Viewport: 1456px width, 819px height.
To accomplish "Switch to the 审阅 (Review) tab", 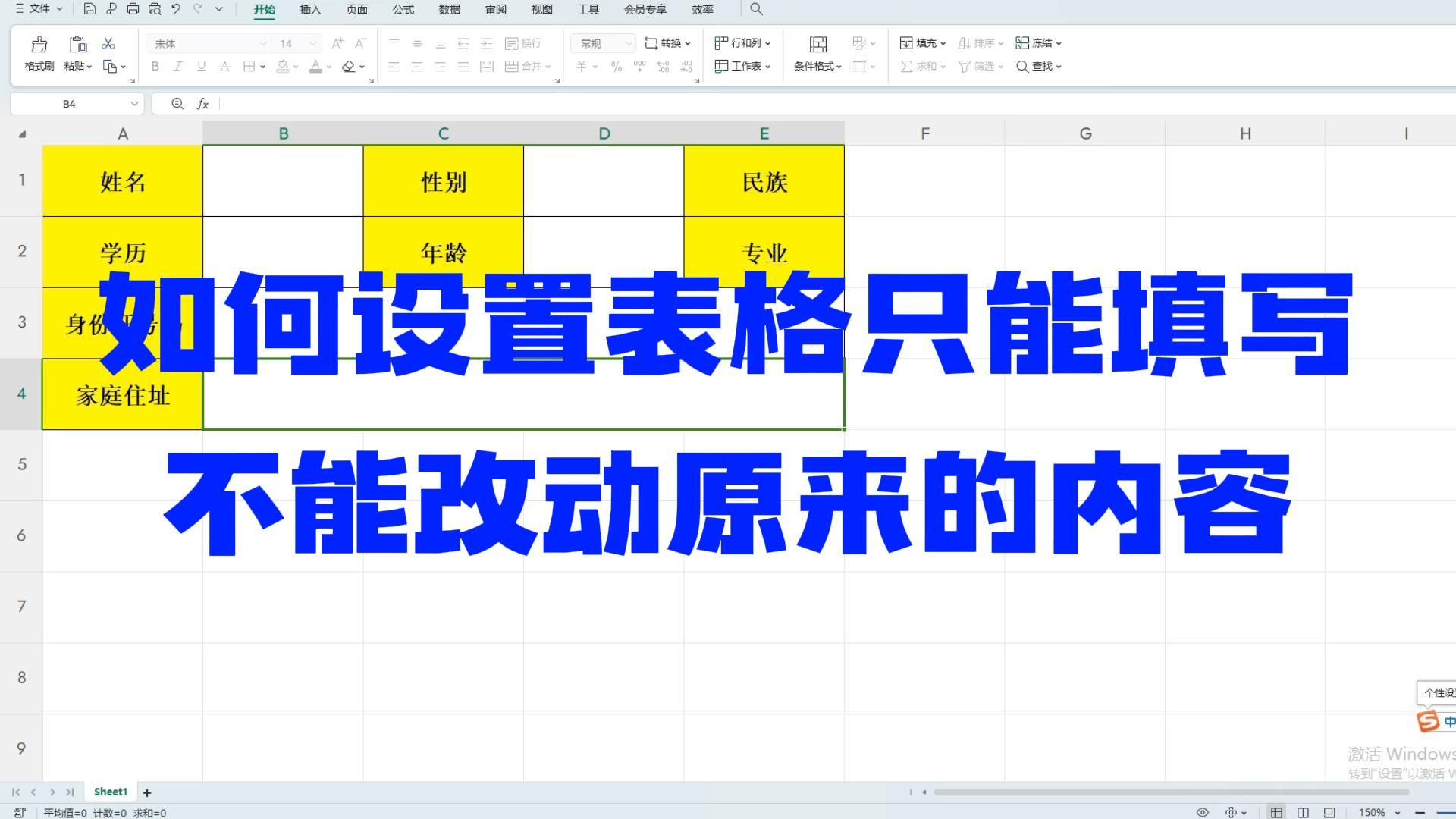I will (x=495, y=9).
